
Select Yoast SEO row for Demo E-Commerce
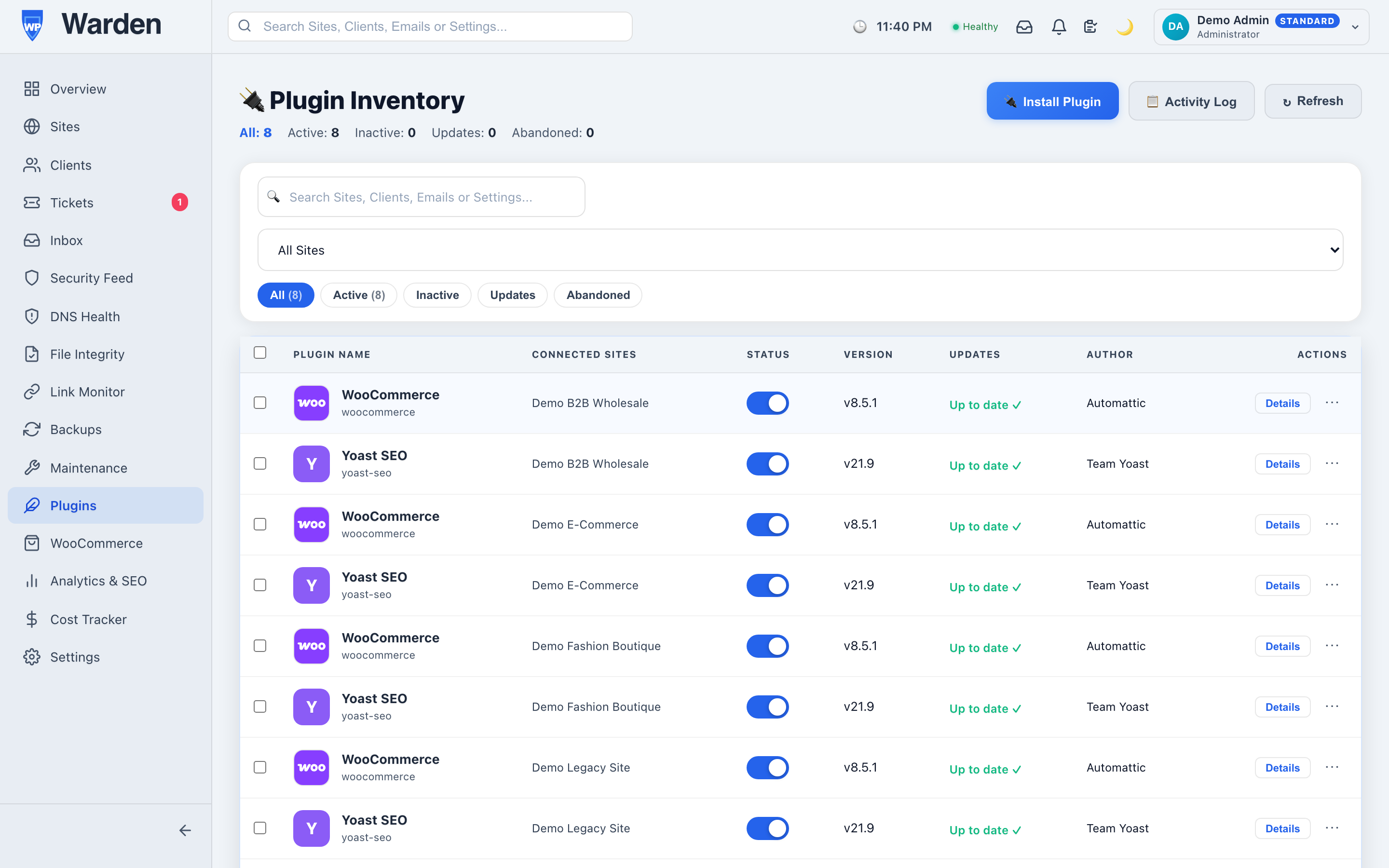pyautogui.click(x=260, y=585)
